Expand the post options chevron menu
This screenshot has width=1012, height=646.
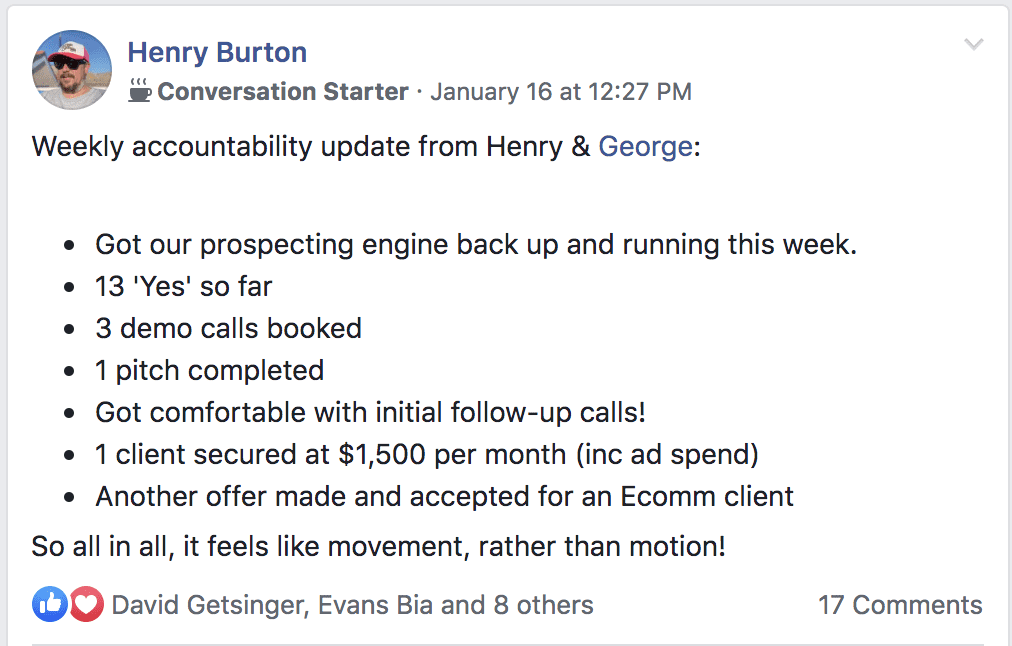(x=973, y=44)
